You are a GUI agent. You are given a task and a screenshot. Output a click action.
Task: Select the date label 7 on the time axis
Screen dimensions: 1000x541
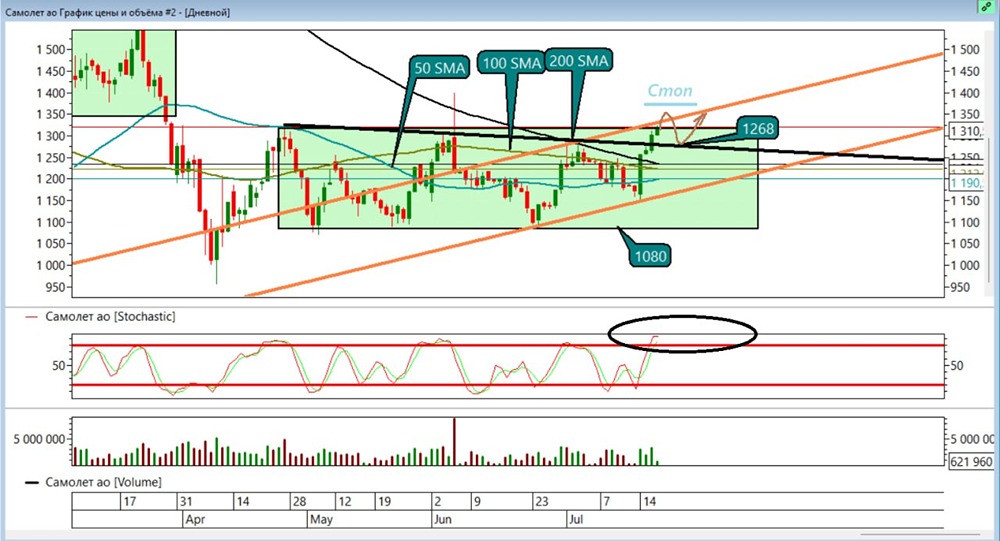coord(607,501)
